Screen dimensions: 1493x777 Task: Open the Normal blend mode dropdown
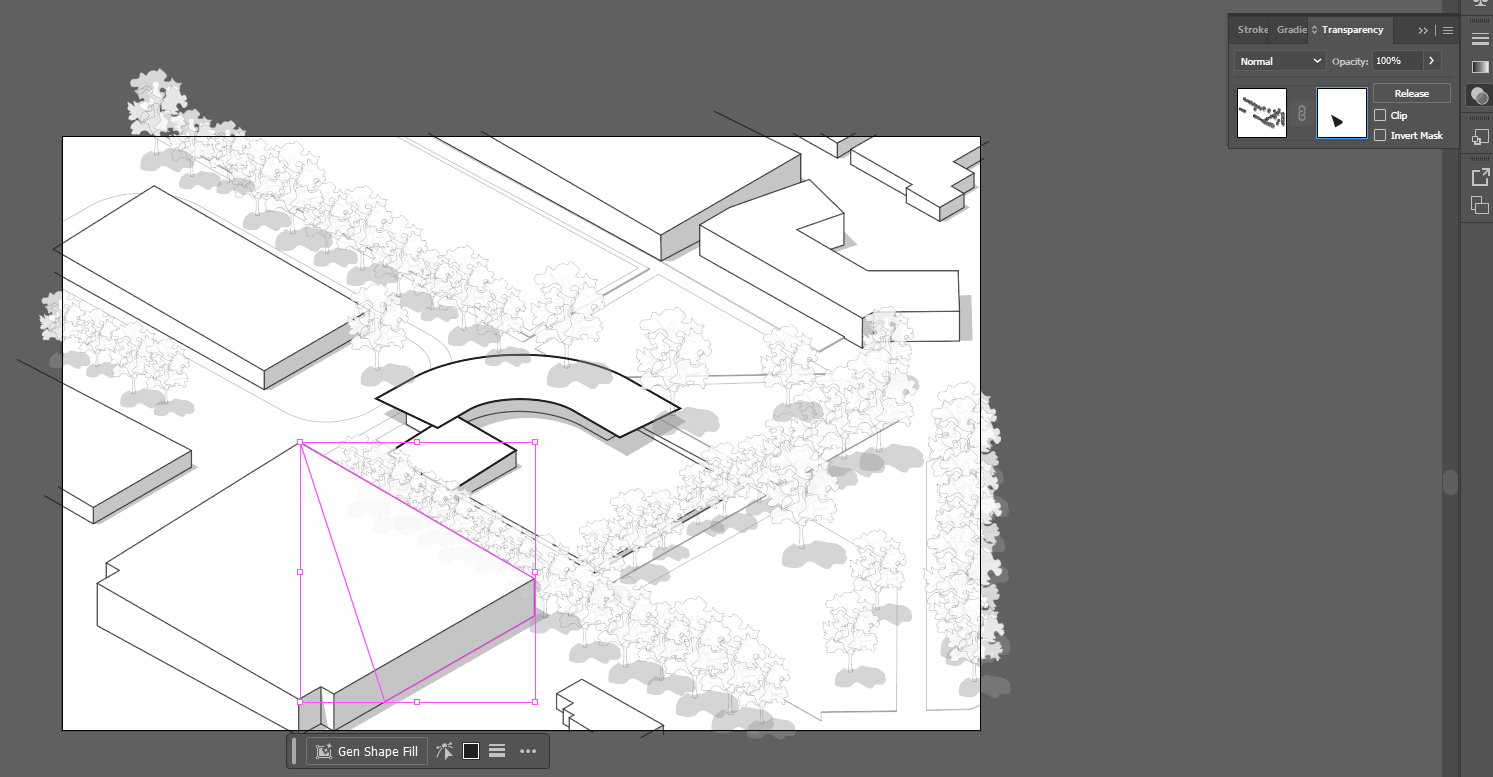1279,61
